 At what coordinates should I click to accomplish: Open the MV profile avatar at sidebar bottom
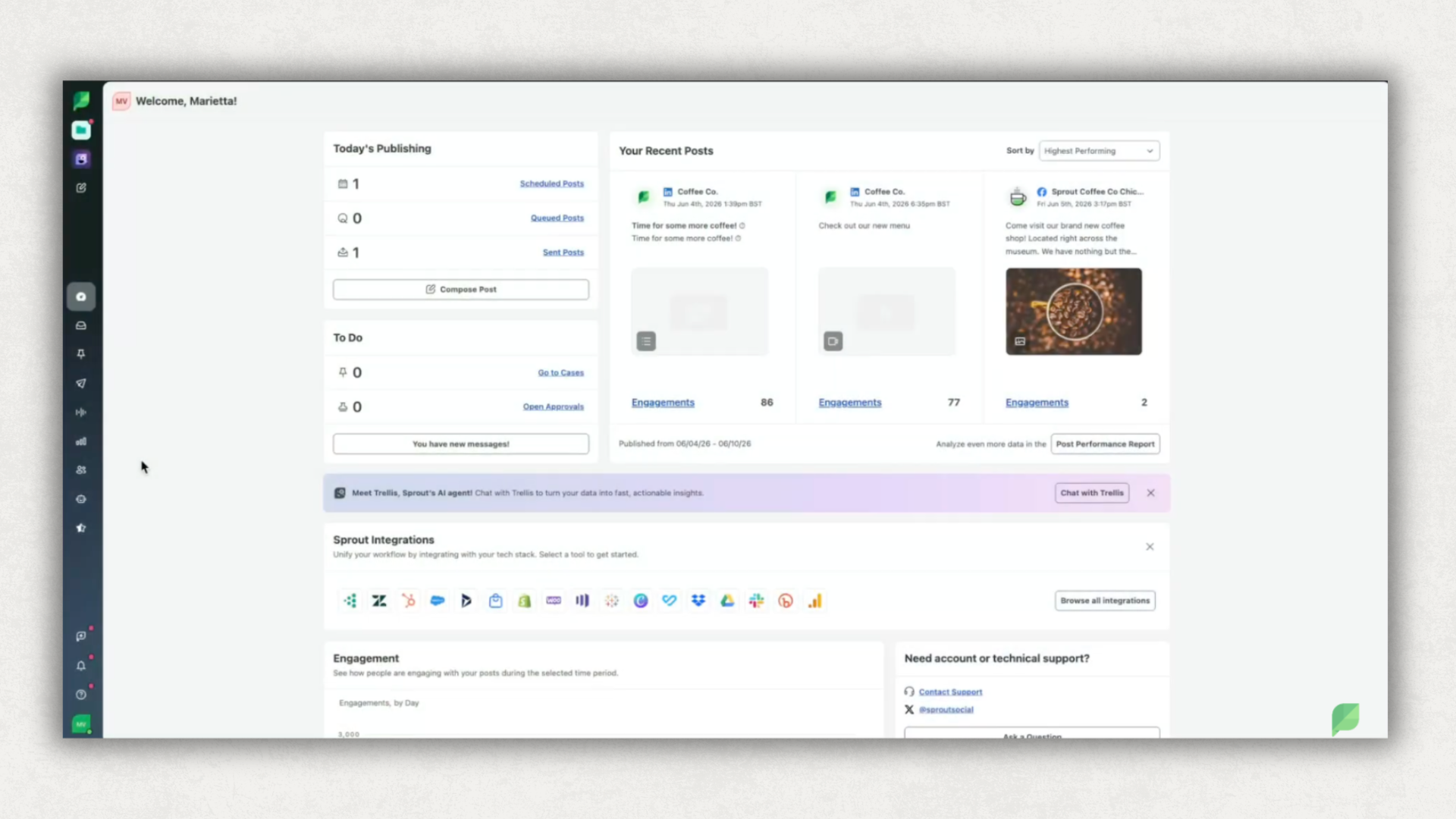pyautogui.click(x=81, y=724)
